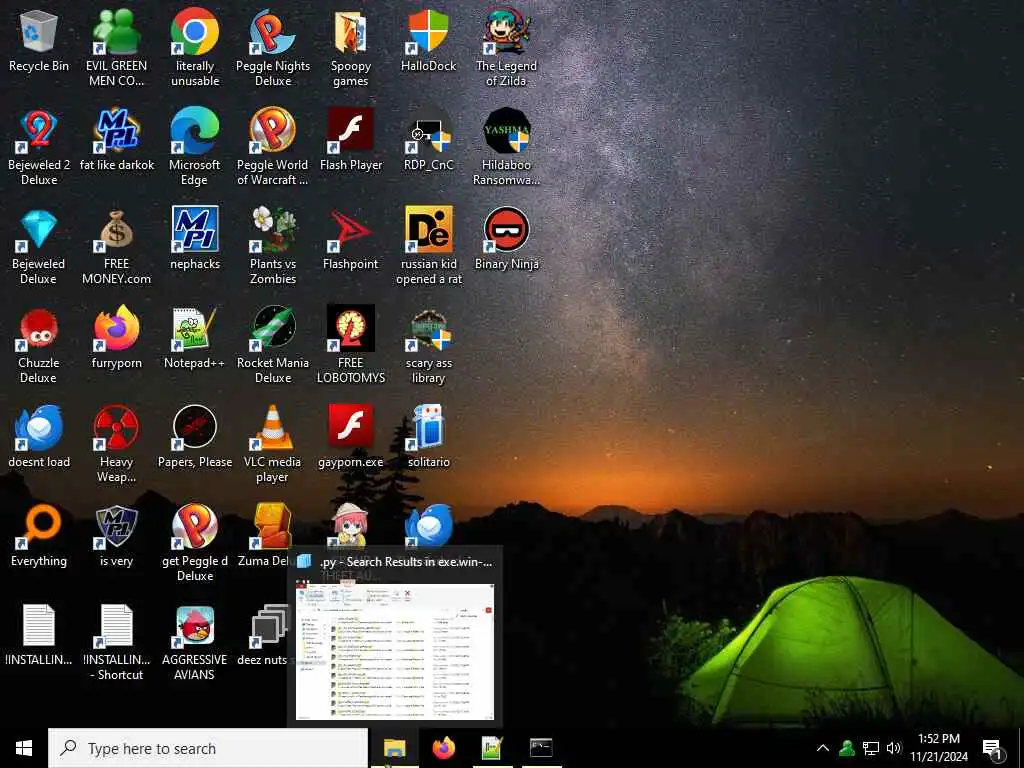Viewport: 1024px width, 768px height.
Task: Open the Action Center notifications icon
Action: coord(993,748)
